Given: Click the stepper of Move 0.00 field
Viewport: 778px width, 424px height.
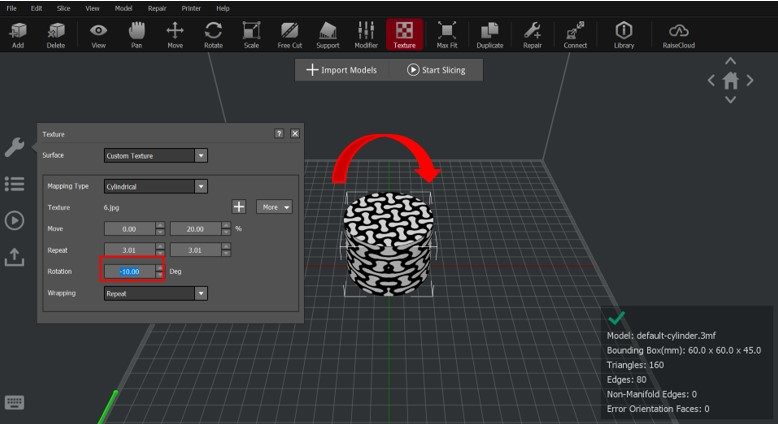Looking at the screenshot, I should (160, 229).
